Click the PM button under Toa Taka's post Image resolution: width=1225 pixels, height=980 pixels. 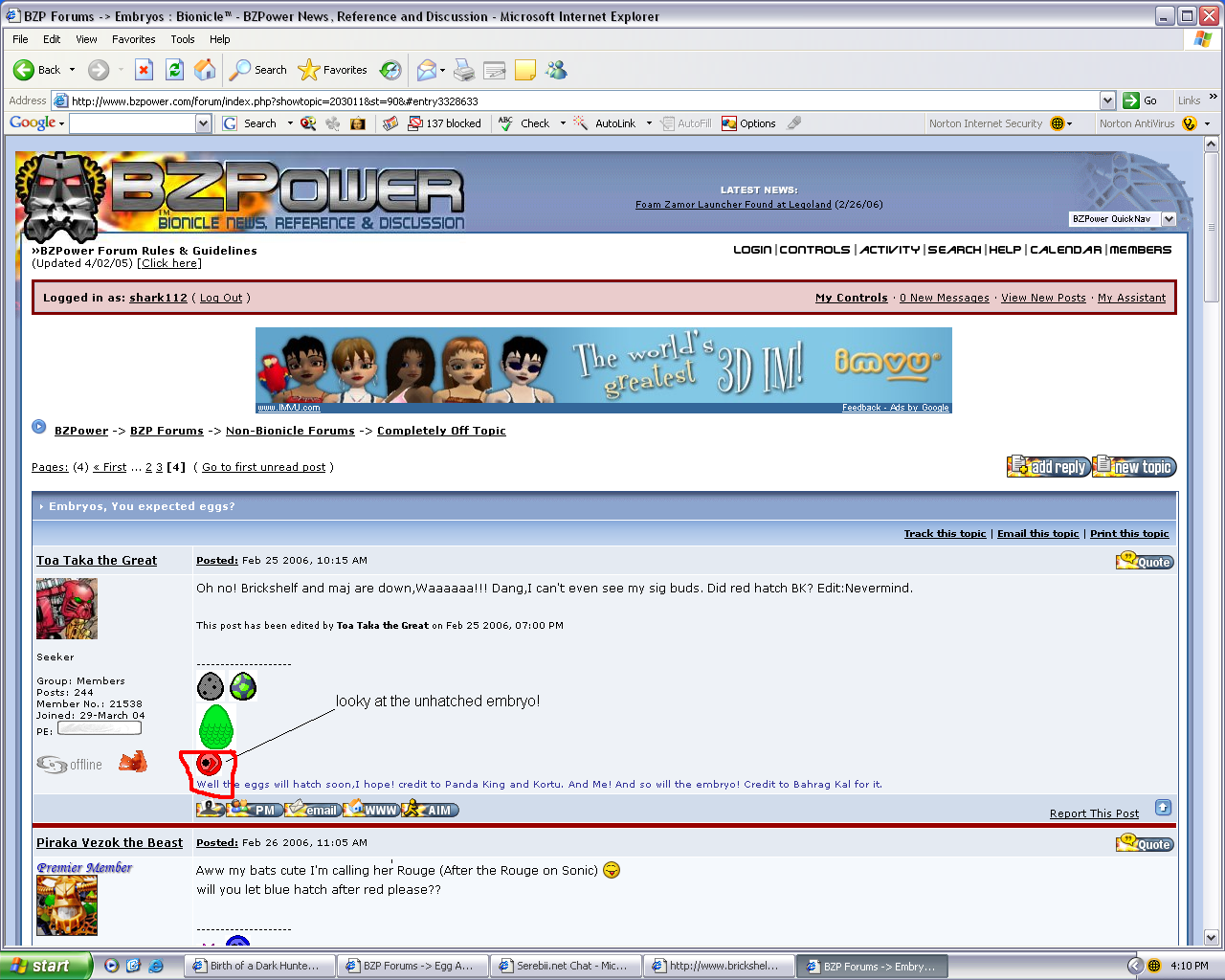coord(254,810)
